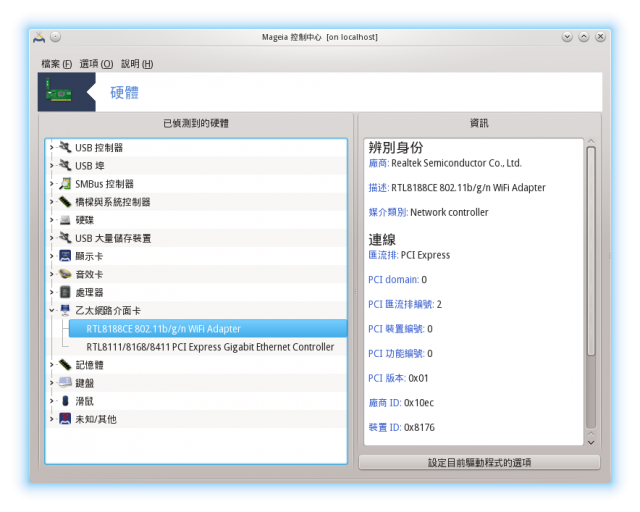Expand the 鍵盤 tree node
The height and width of the screenshot is (512, 640).
tap(51, 383)
